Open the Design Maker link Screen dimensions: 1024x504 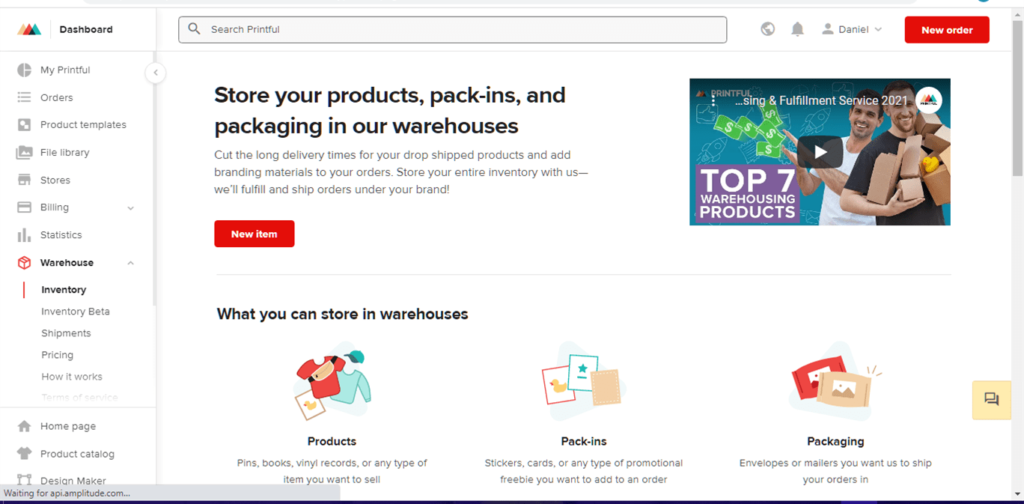[x=73, y=480]
